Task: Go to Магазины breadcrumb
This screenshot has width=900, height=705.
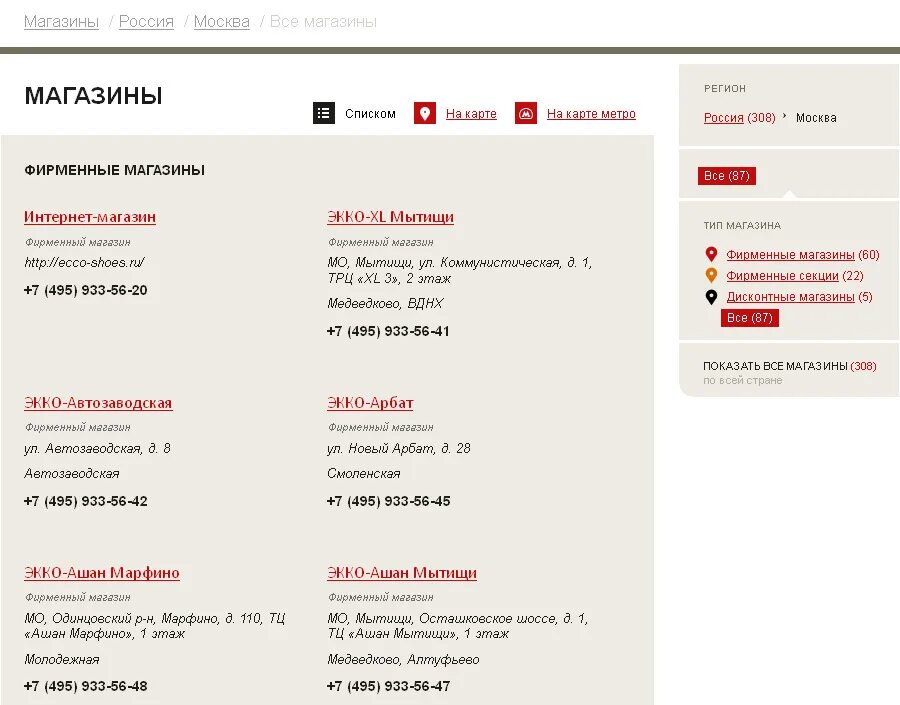Action: click(x=61, y=22)
